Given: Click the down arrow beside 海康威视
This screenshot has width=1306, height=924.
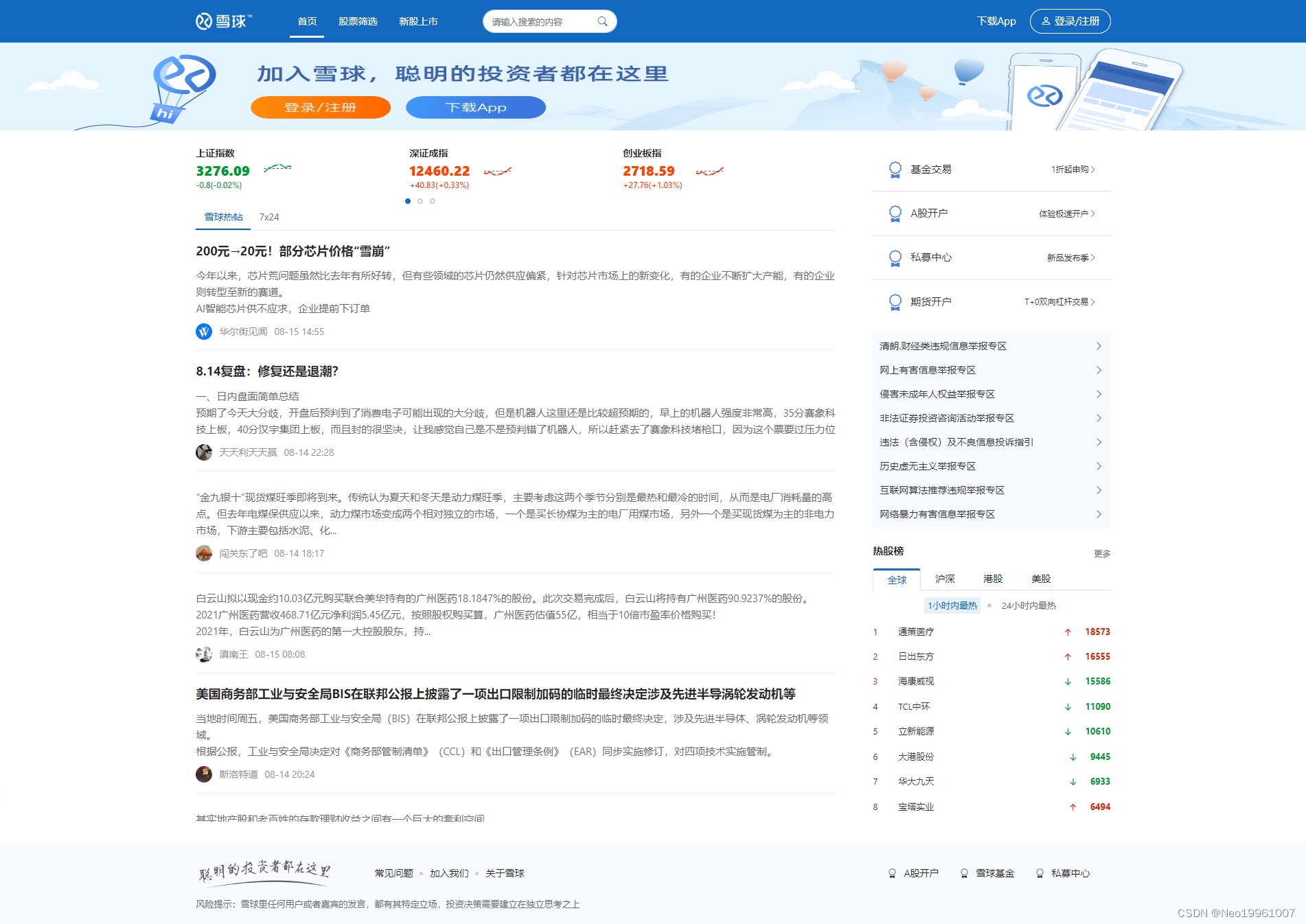Looking at the screenshot, I should 1068,682.
